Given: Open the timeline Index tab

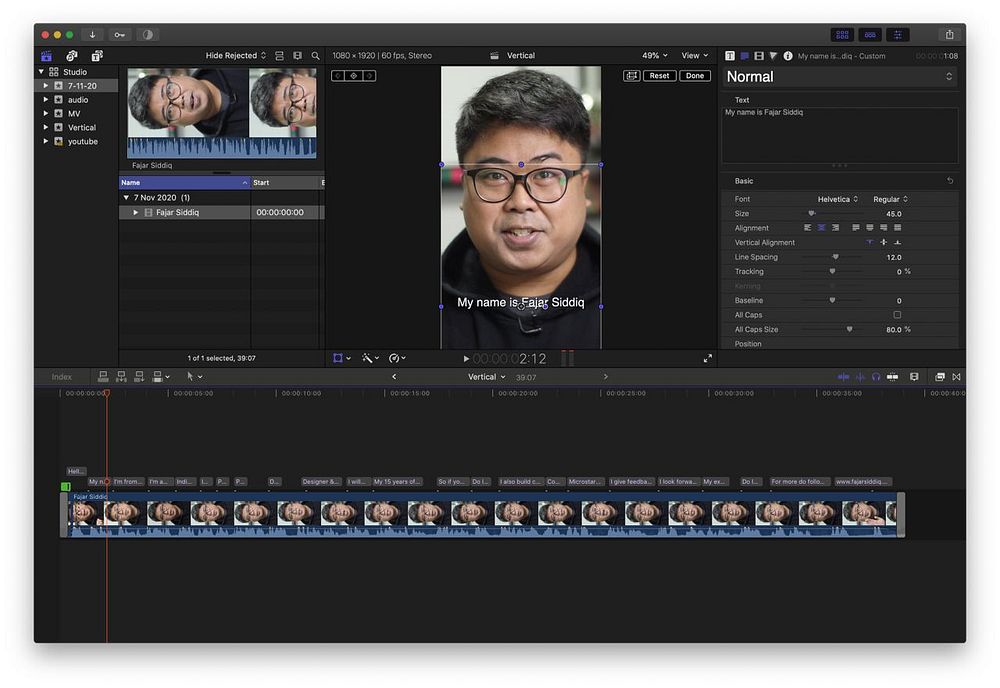Looking at the screenshot, I should tap(62, 377).
